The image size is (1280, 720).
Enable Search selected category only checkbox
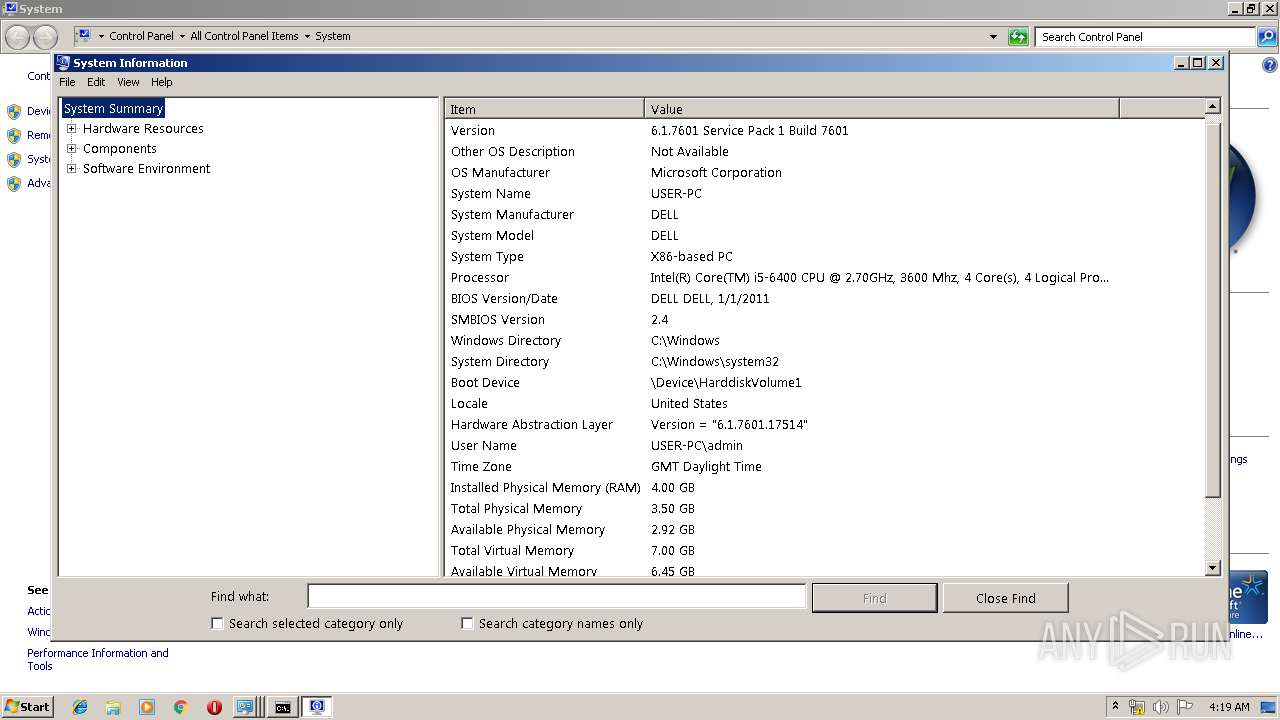click(x=217, y=623)
